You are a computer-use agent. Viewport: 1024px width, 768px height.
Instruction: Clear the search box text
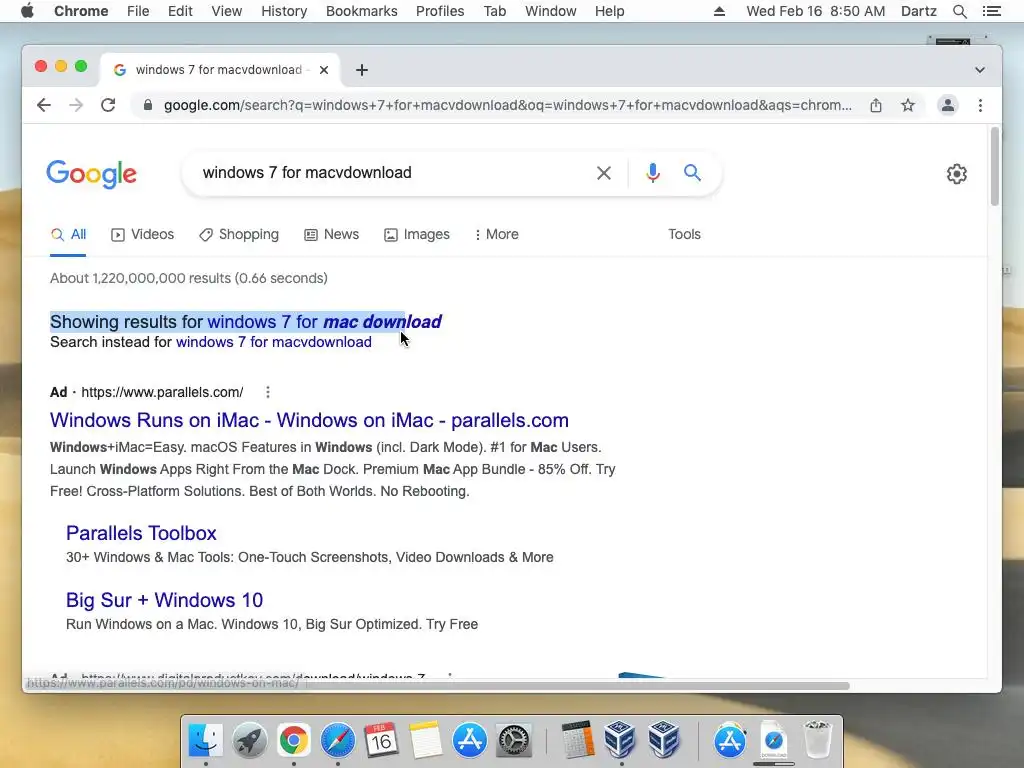click(x=604, y=173)
